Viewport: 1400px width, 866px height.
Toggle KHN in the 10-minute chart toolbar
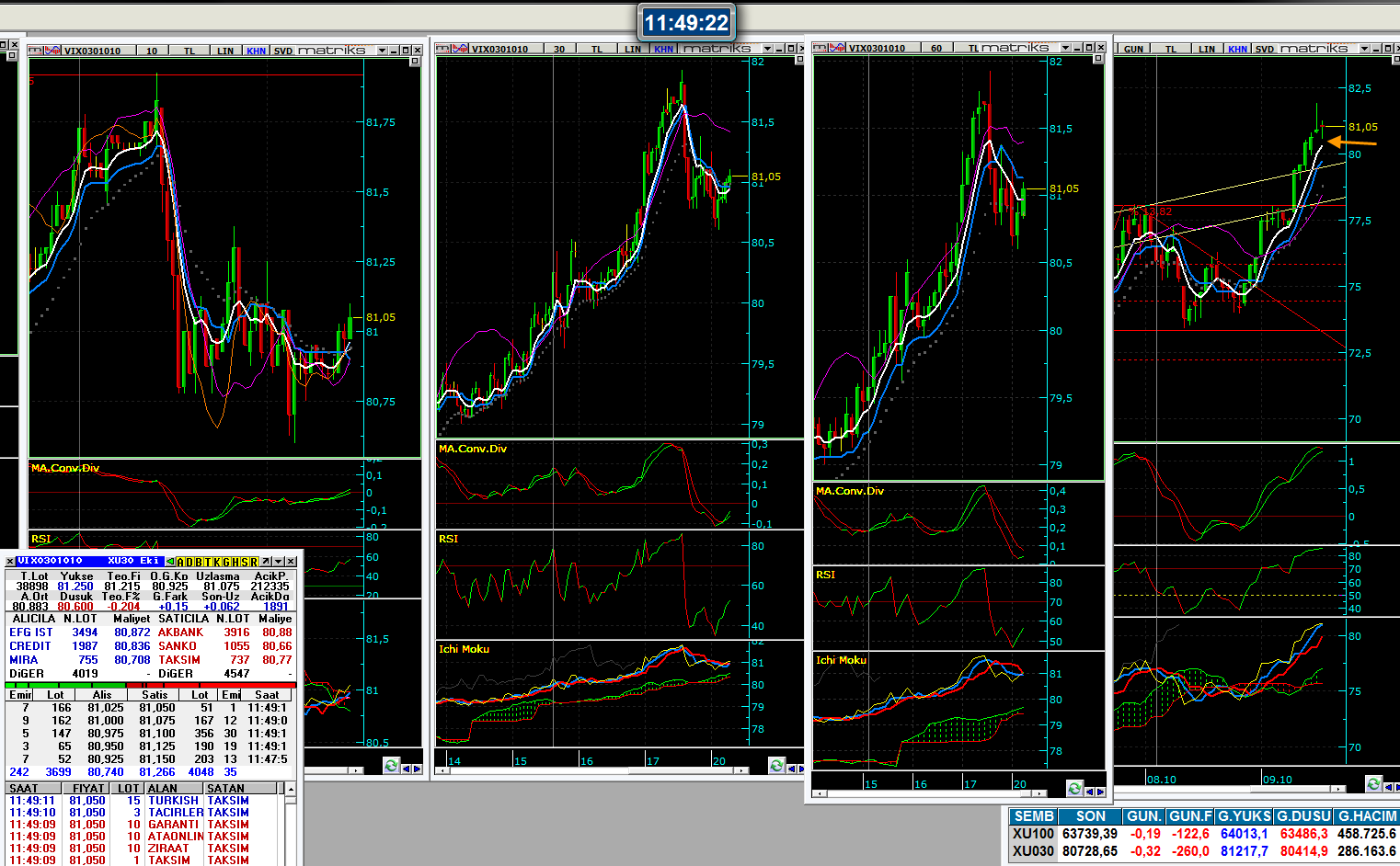click(x=256, y=51)
